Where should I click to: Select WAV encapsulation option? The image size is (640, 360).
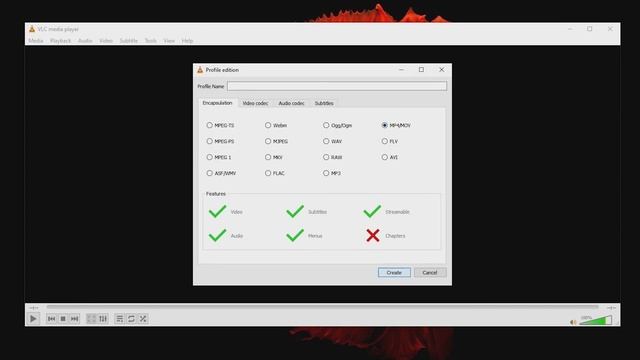pyautogui.click(x=333, y=141)
